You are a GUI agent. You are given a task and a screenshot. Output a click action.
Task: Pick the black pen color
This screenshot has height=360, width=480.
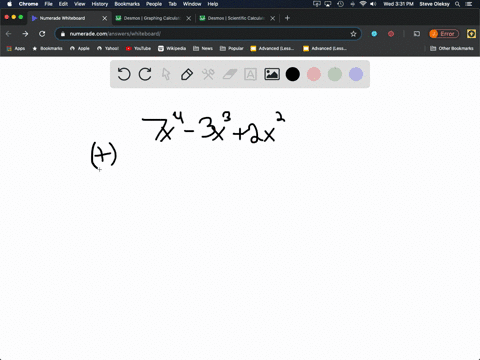(x=293, y=74)
